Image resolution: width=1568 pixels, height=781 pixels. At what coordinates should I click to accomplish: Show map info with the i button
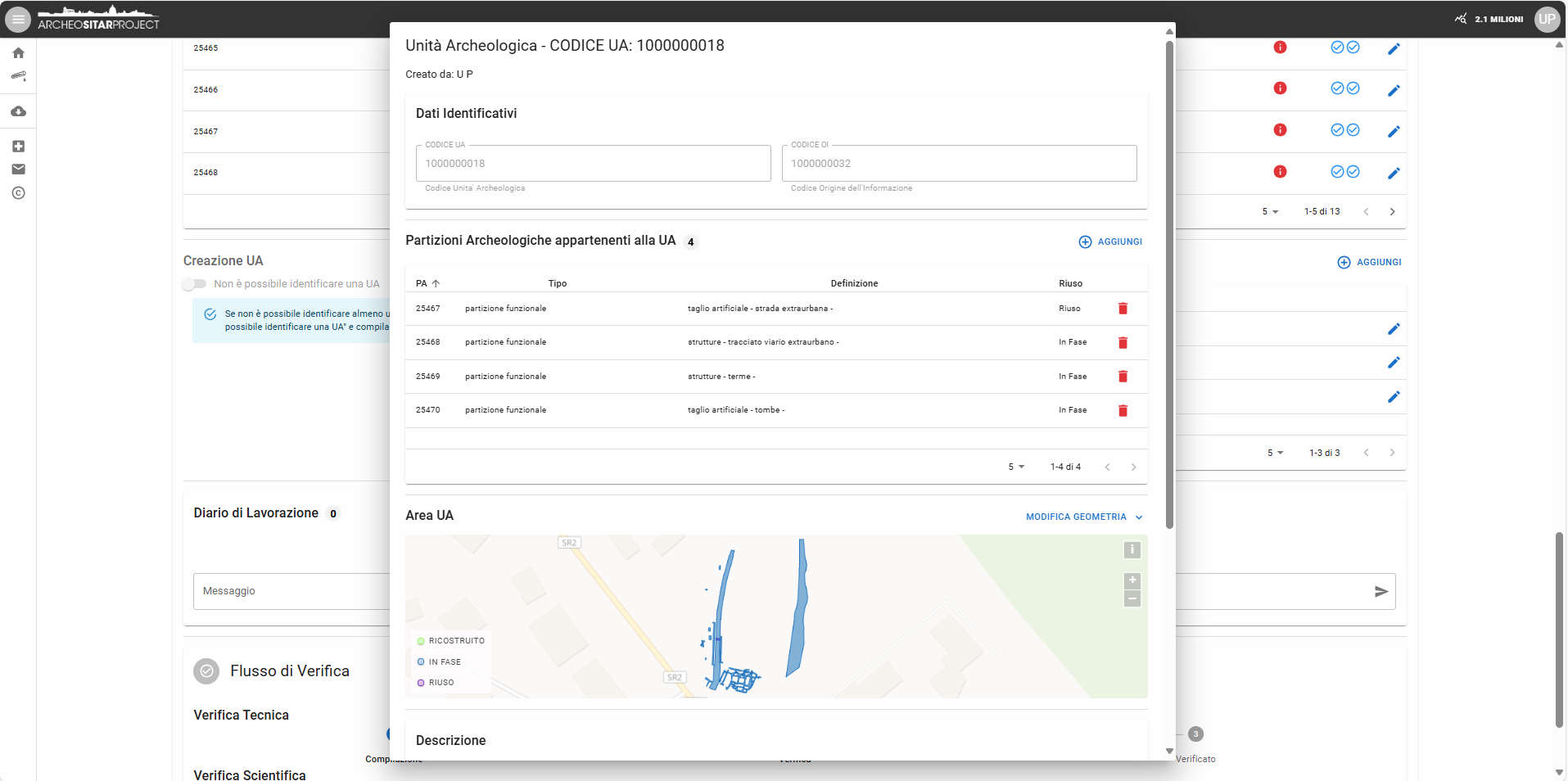click(1132, 550)
